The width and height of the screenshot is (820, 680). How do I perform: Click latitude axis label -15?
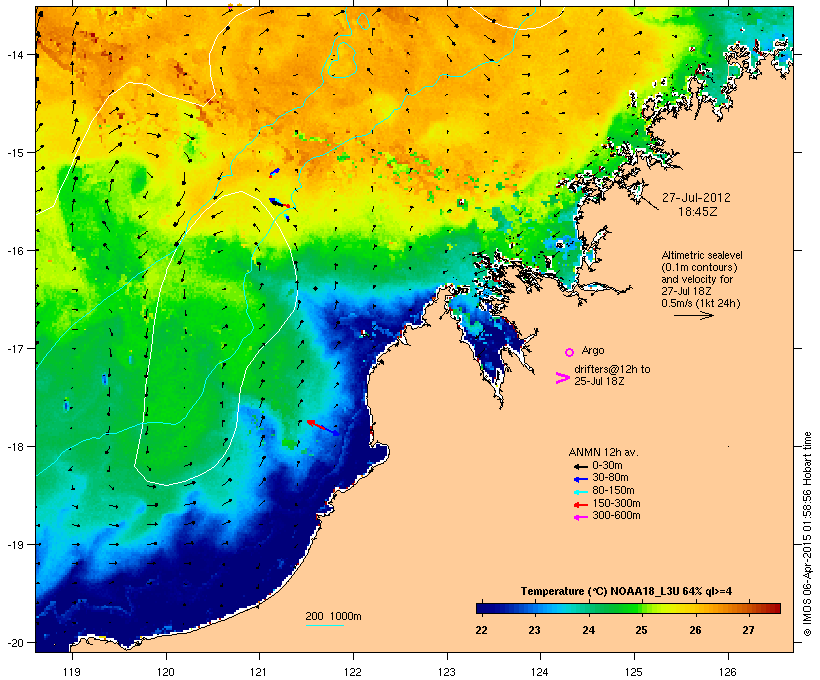(x=15, y=153)
